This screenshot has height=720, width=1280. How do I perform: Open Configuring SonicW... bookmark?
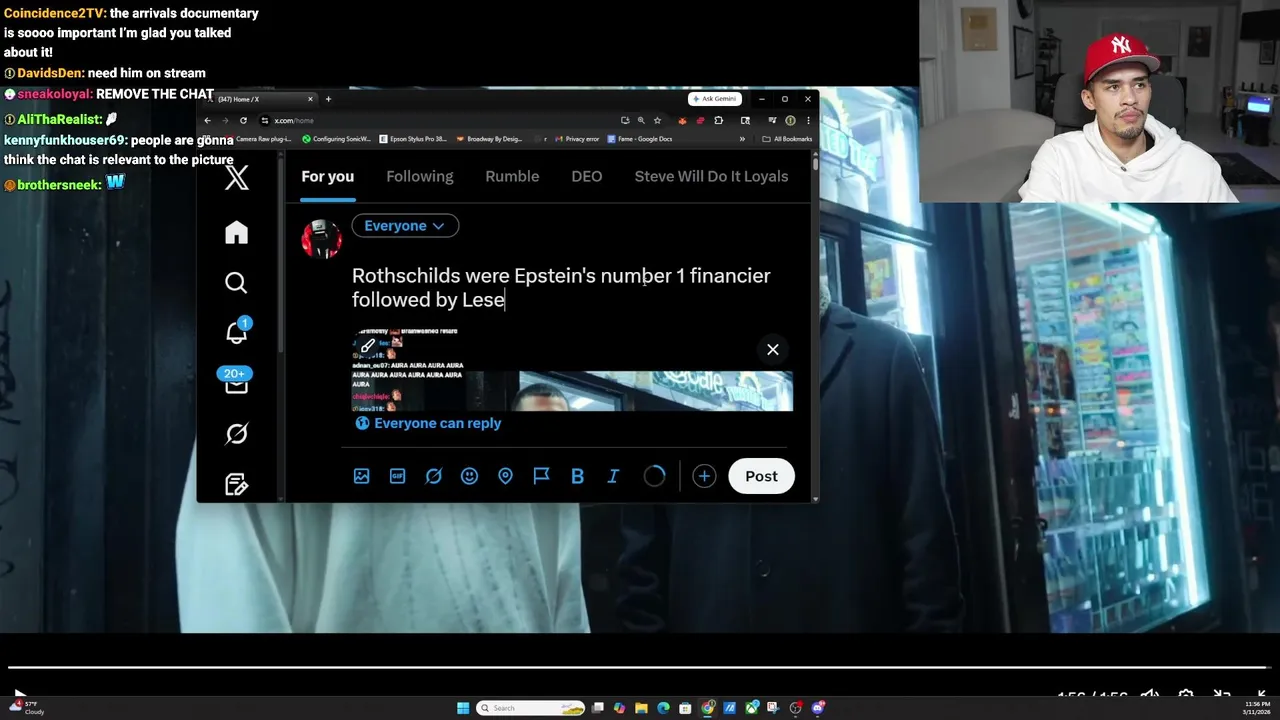pyautogui.click(x=336, y=139)
